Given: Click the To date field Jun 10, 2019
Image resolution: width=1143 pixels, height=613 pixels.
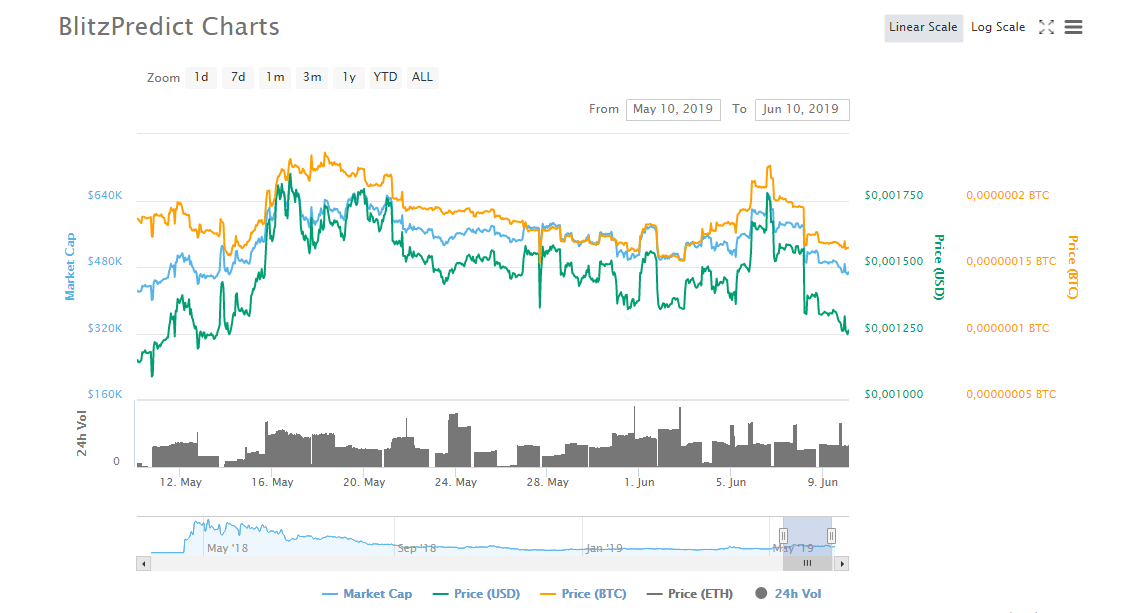Looking at the screenshot, I should click(x=802, y=109).
